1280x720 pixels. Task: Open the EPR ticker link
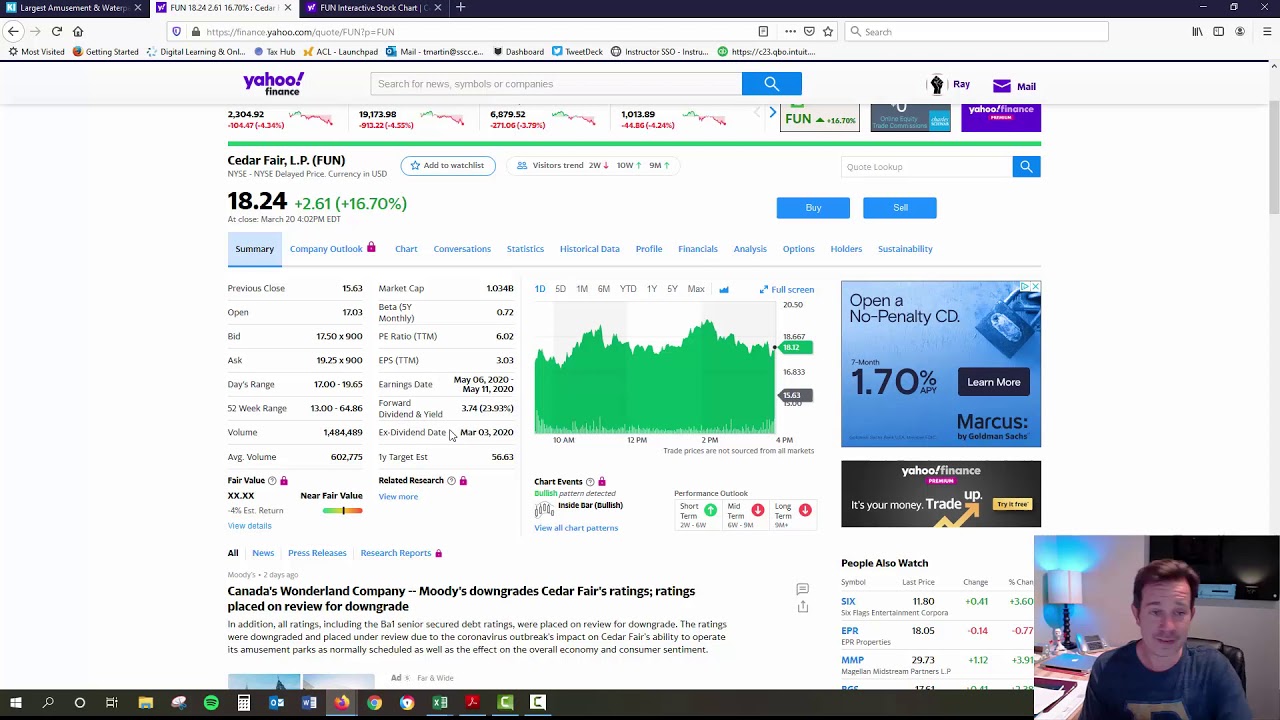[850, 631]
